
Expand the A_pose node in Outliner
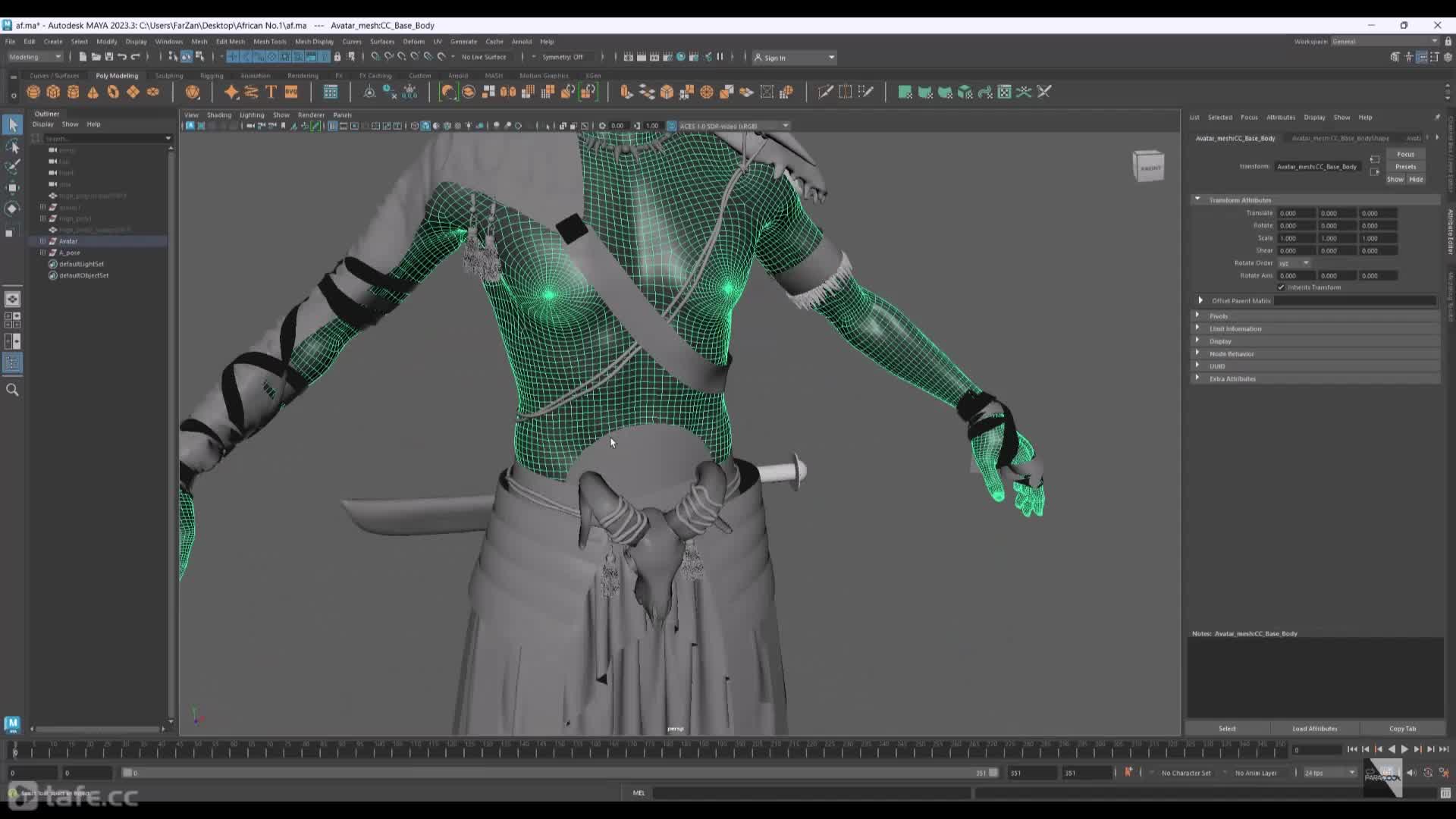[x=42, y=253]
